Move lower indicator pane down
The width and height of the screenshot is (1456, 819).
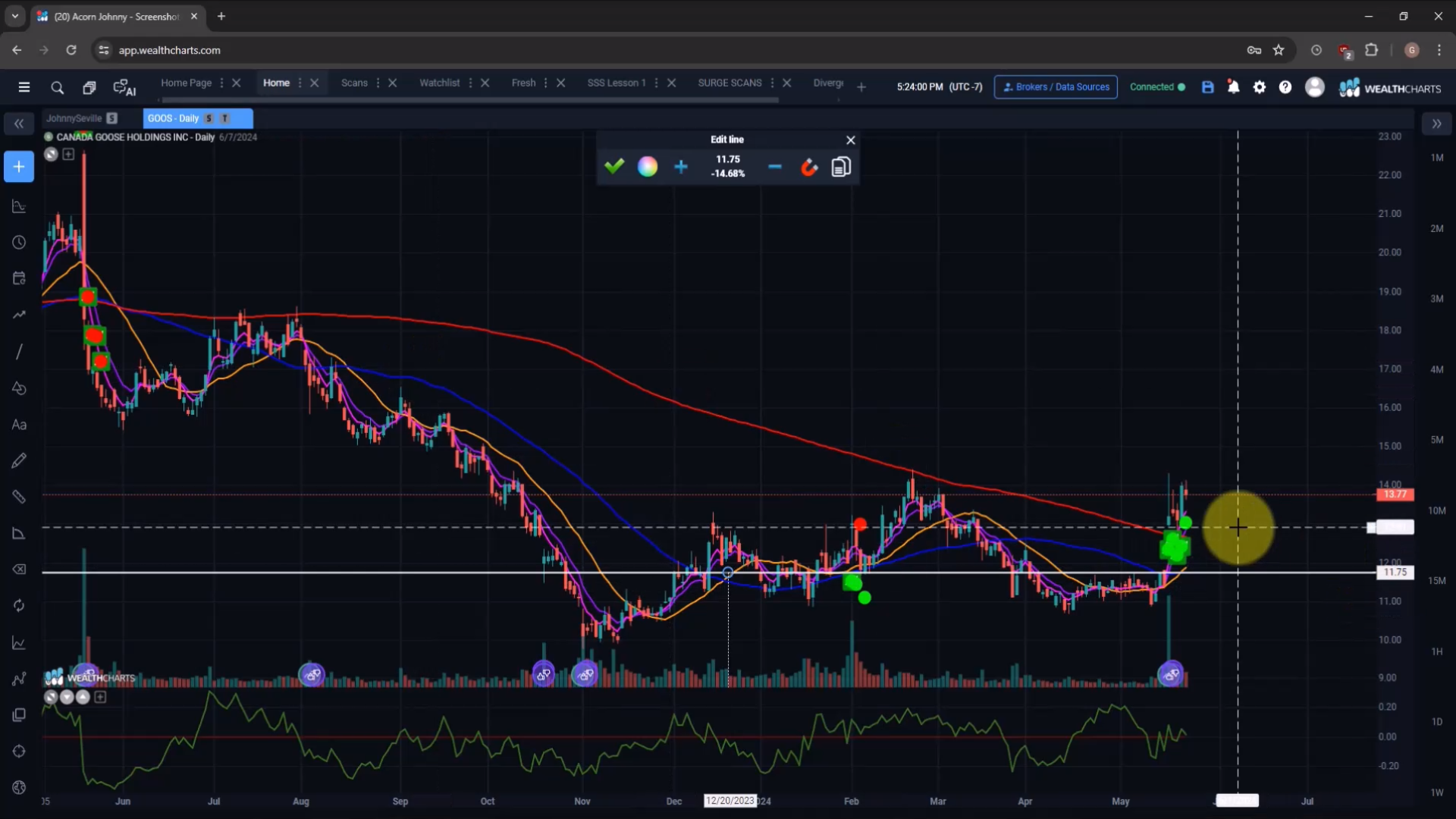coord(67,697)
